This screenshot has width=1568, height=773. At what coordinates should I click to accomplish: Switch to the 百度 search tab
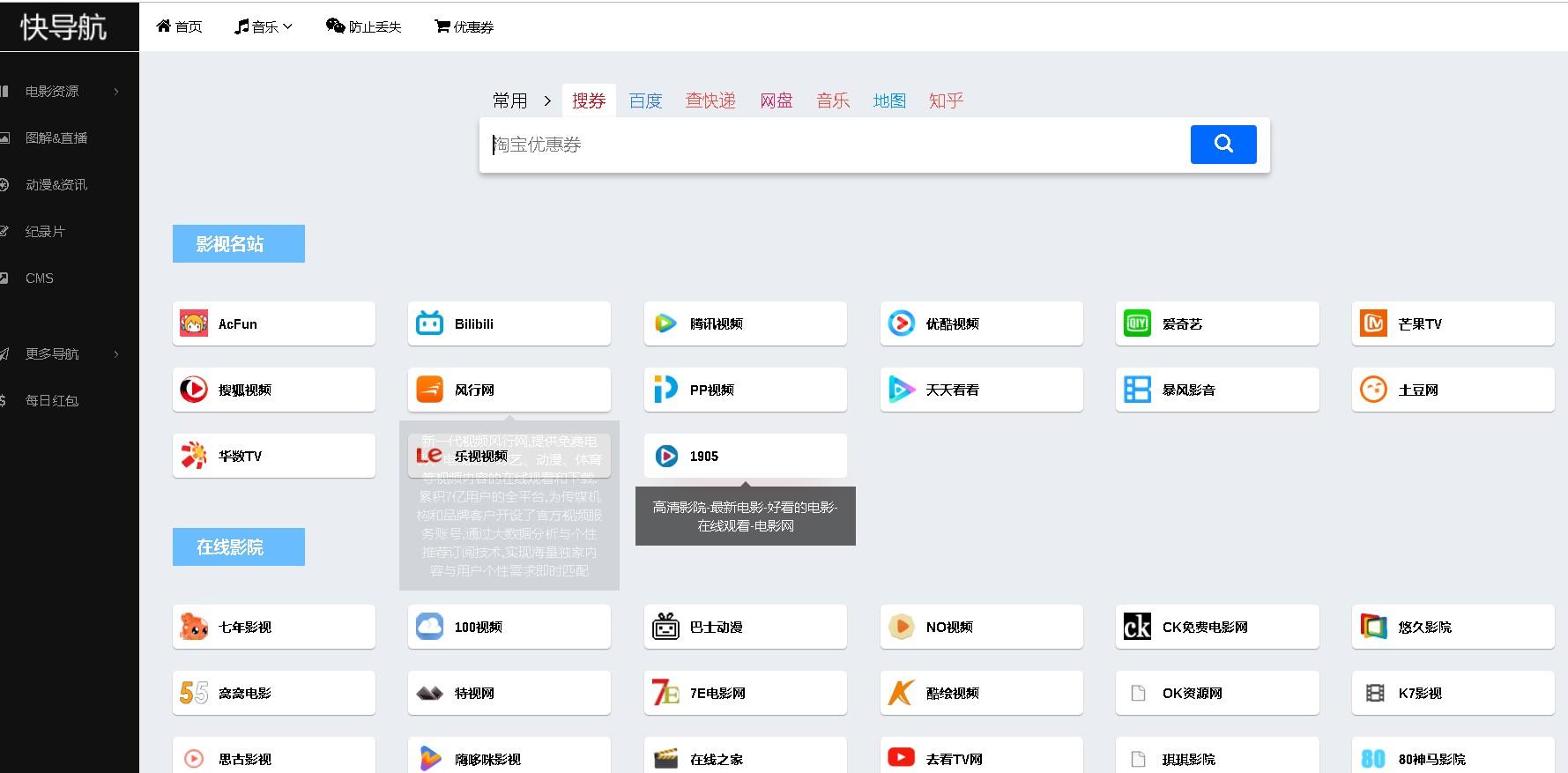(x=645, y=100)
